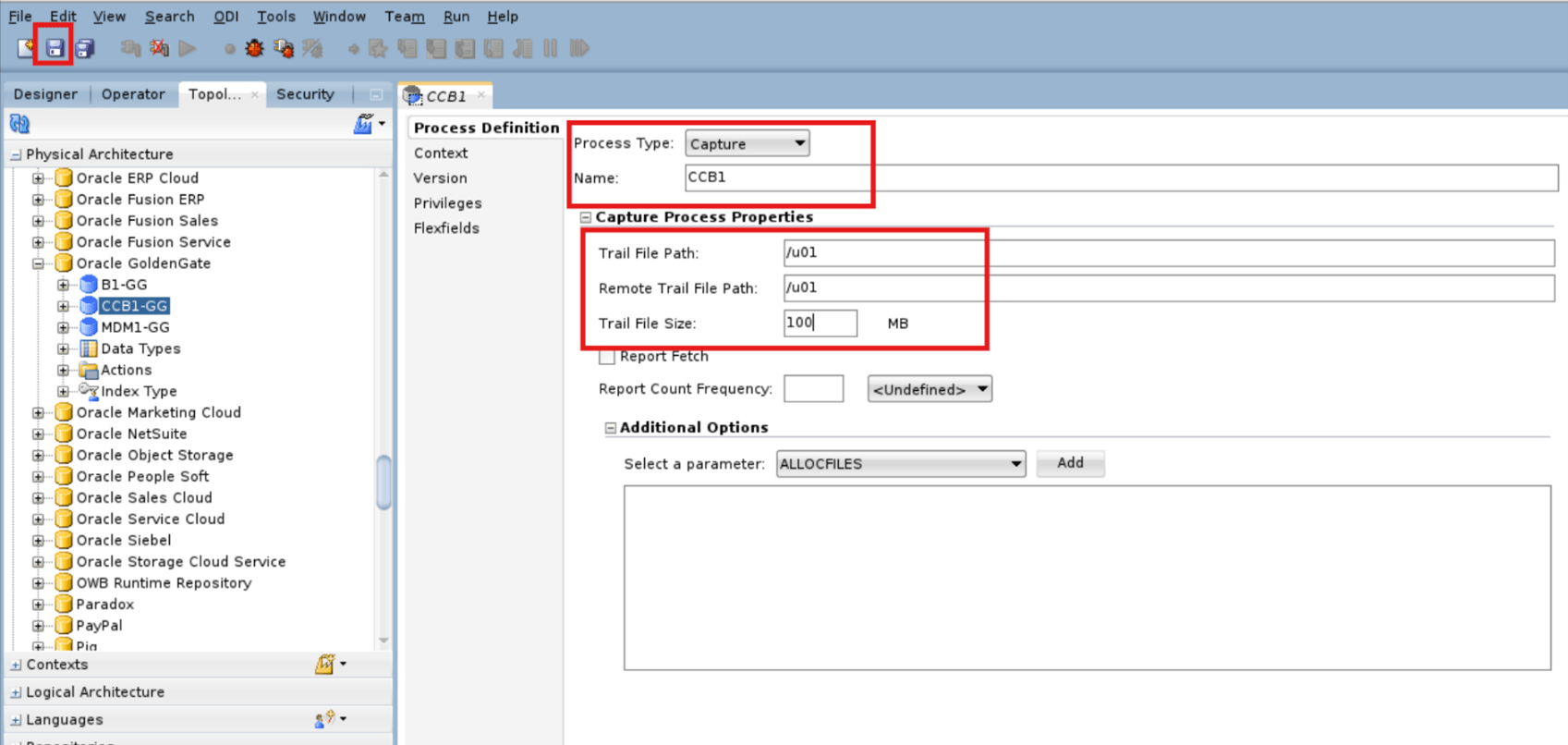Viewport: 1568px width, 745px height.
Task: Minimize the navigator panel group
Action: pos(376,94)
